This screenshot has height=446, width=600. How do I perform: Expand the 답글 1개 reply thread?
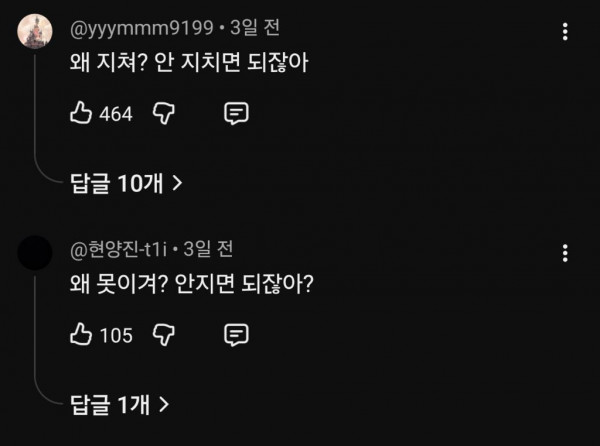pyautogui.click(x=119, y=404)
